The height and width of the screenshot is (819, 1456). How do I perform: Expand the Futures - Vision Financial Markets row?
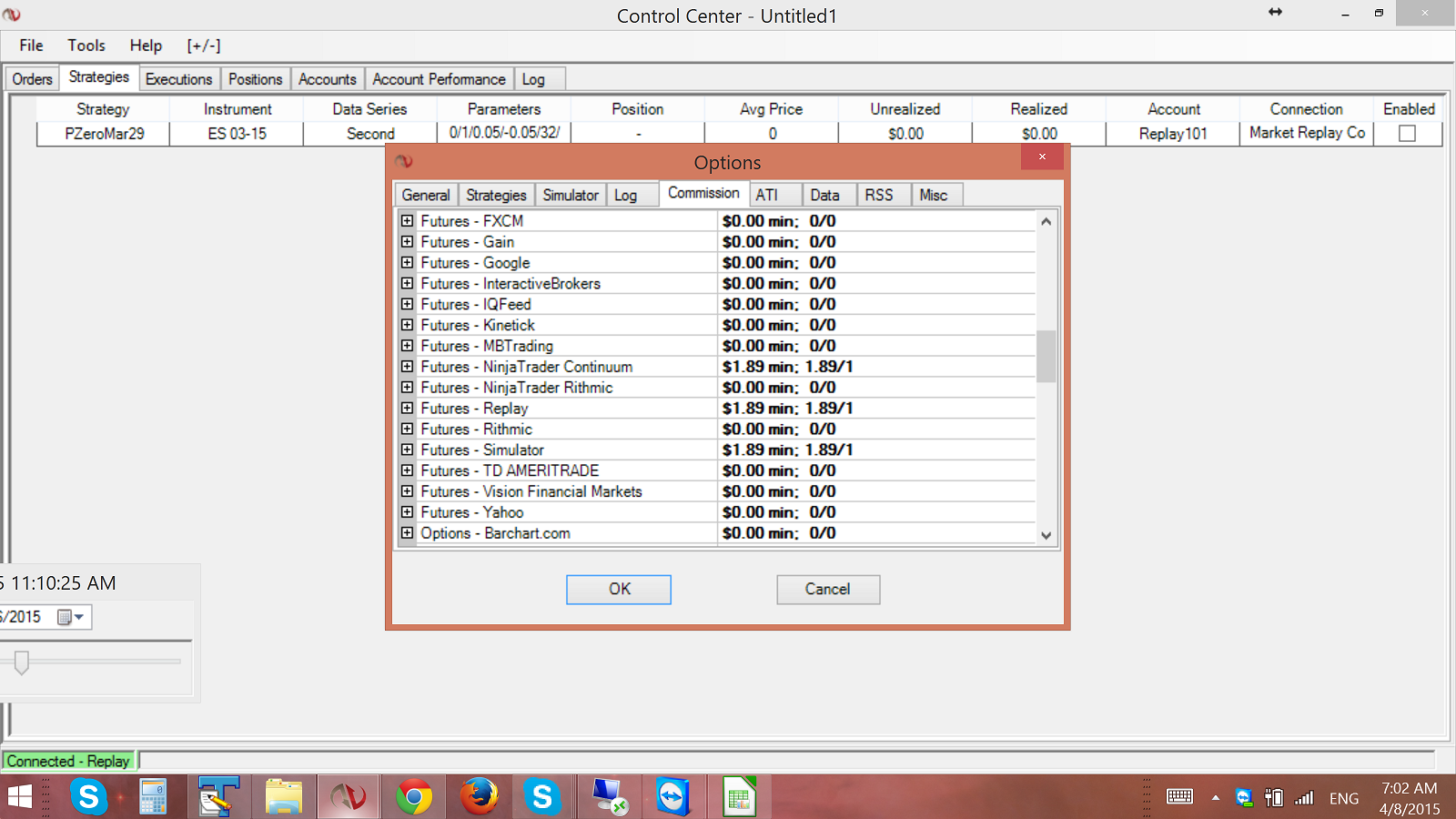407,491
